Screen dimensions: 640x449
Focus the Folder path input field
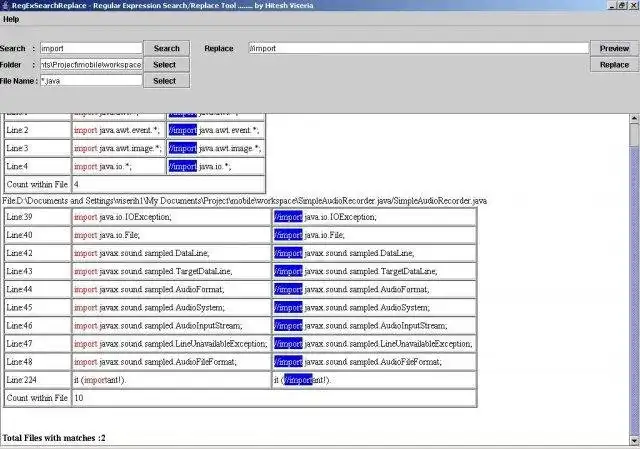(91, 64)
